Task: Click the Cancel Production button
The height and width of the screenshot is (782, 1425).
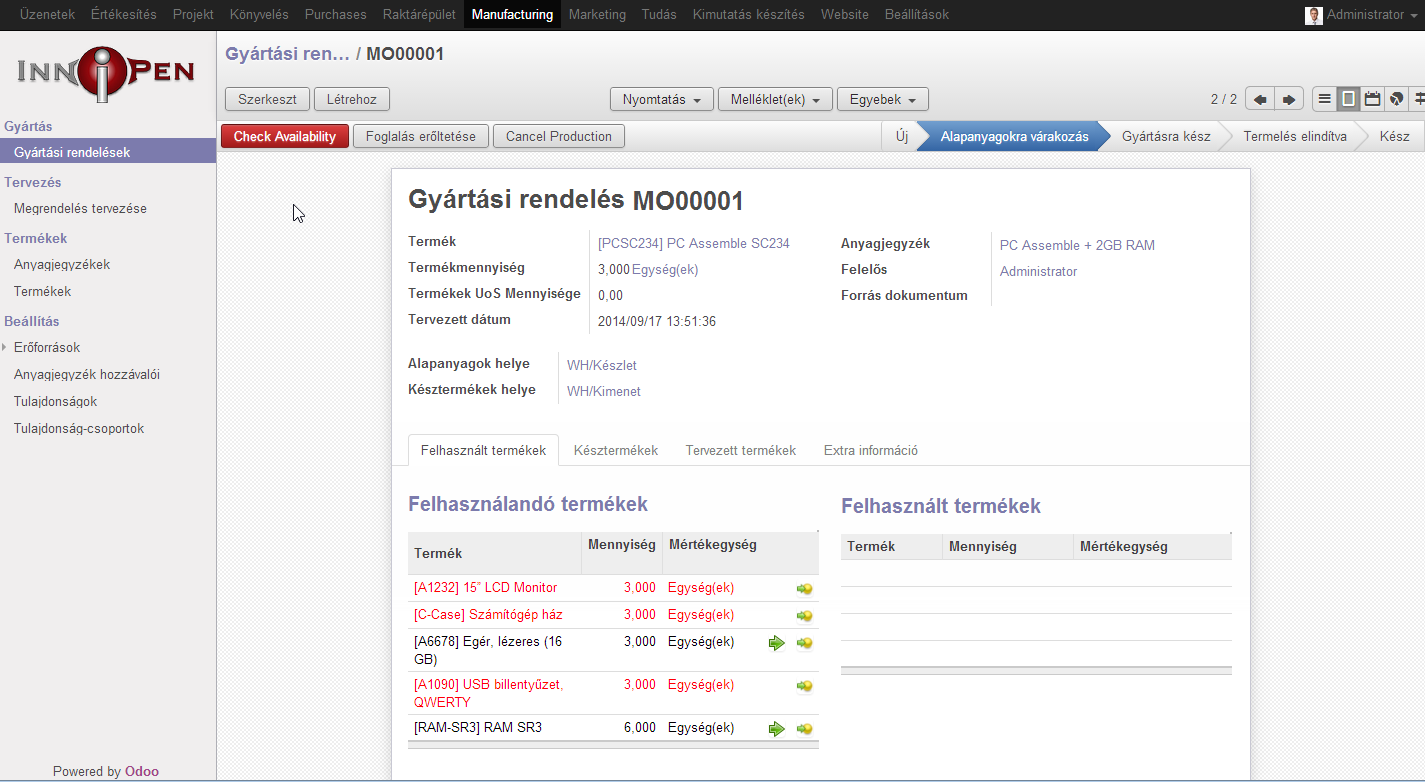Action: (559, 136)
